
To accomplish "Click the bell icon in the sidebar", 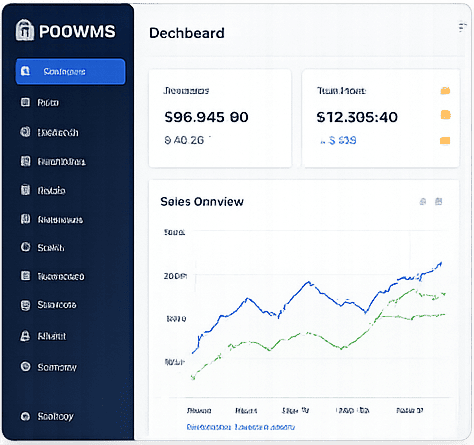I will (x=25, y=336).
